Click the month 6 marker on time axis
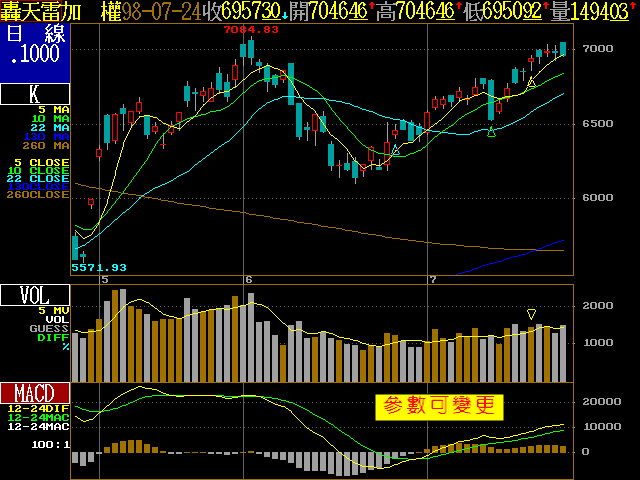This screenshot has height=480, width=640. coord(248,279)
